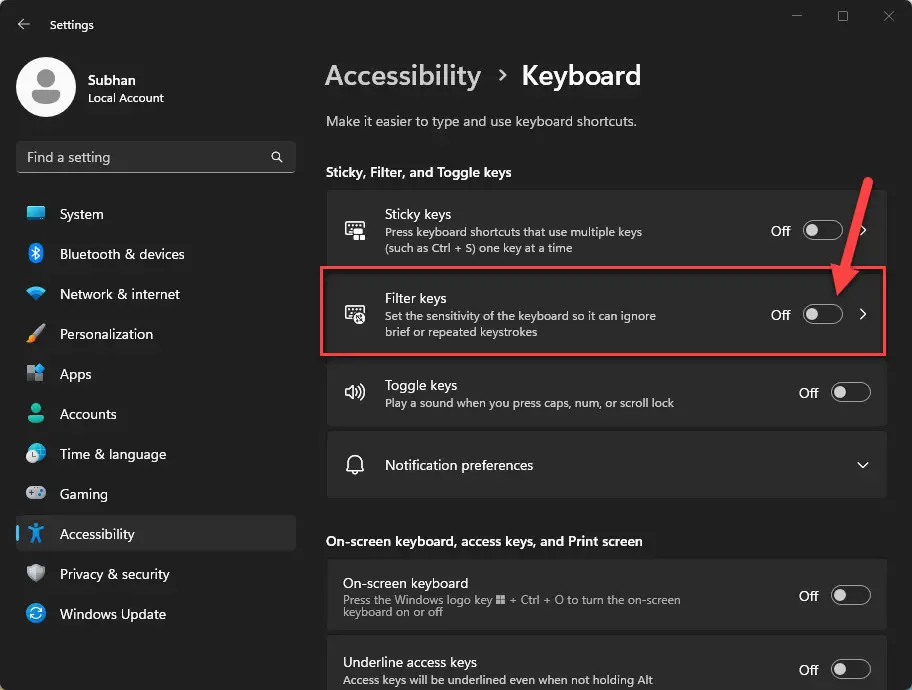Click 'Make it easier to type' description
Viewport: 912px width, 690px height.
pyautogui.click(x=481, y=121)
